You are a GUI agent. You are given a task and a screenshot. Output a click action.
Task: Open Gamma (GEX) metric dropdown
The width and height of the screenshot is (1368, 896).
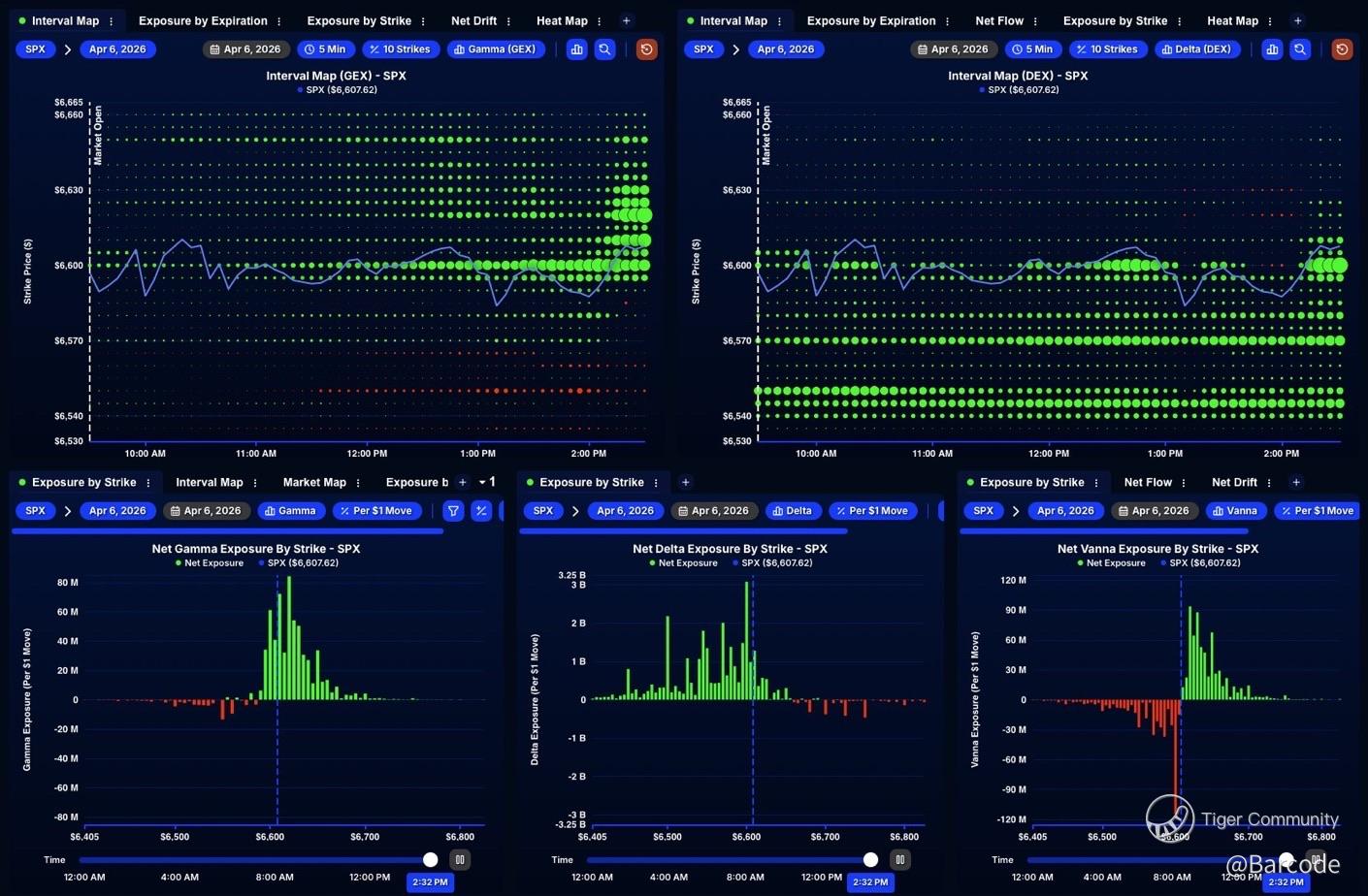tap(496, 48)
